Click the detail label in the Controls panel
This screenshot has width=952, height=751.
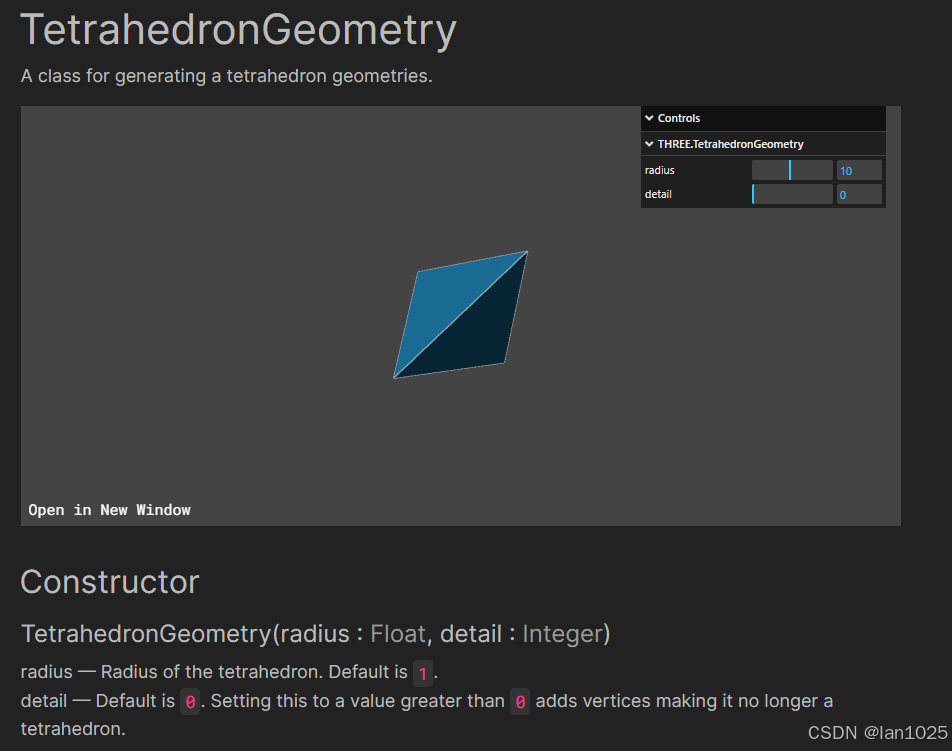point(657,193)
